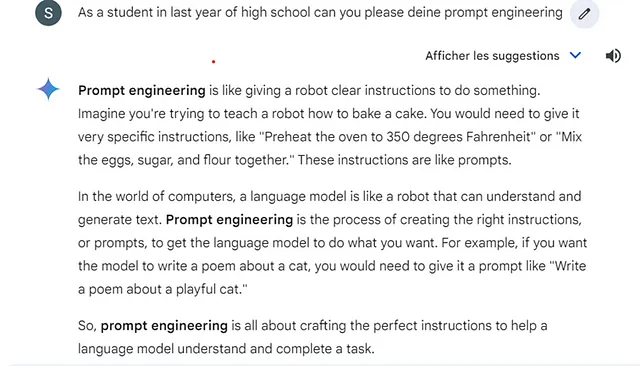The width and height of the screenshot is (640, 366).
Task: Click the first bold "Prompt engineering" heading text
Action: coord(142,91)
